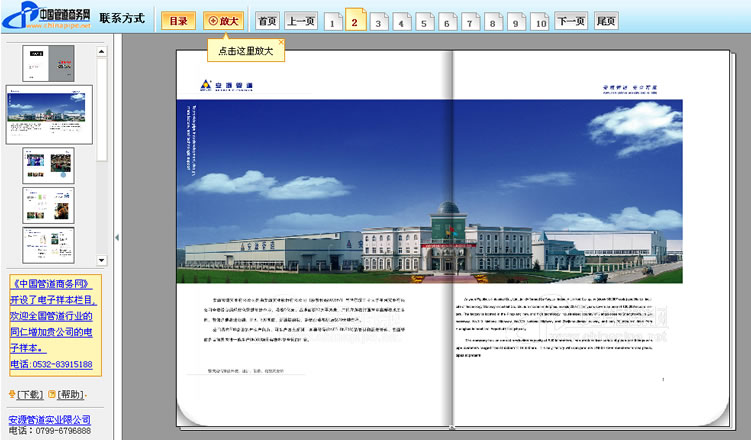This screenshot has height=440, width=751.
Task: Jump to page 7 icon
Action: [x=470, y=21]
